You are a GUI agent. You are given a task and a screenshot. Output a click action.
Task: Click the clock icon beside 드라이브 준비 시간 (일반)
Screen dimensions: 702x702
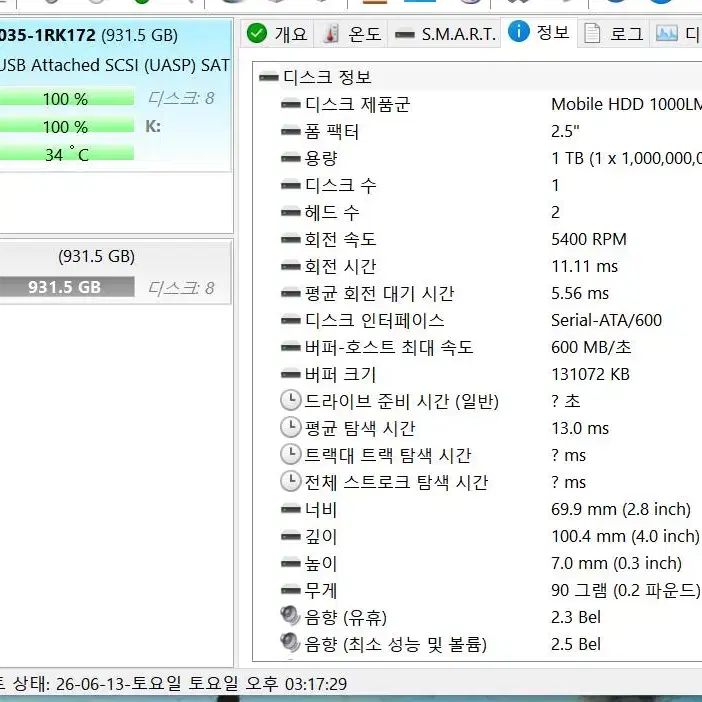291,400
